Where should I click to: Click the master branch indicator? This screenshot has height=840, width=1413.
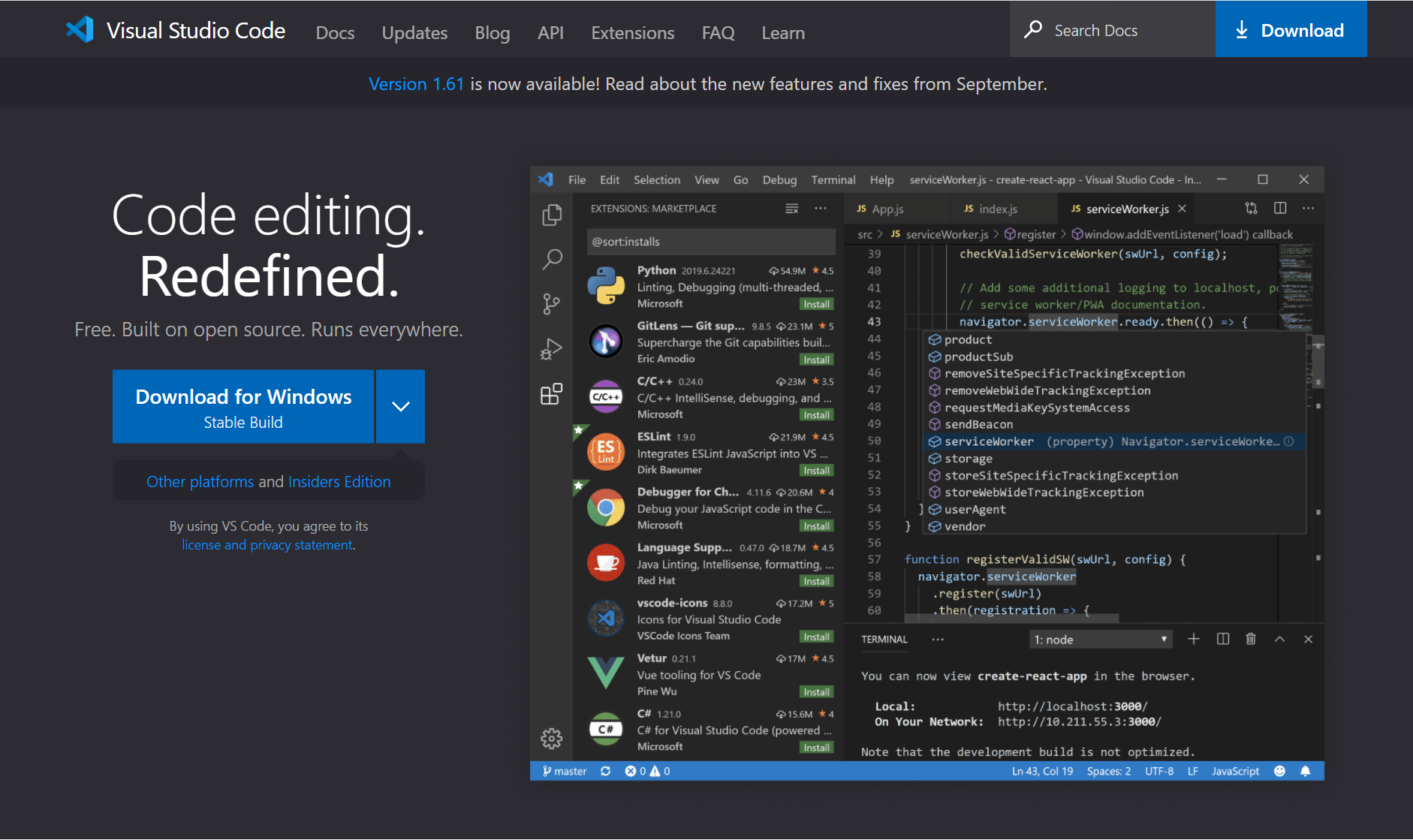[x=564, y=771]
